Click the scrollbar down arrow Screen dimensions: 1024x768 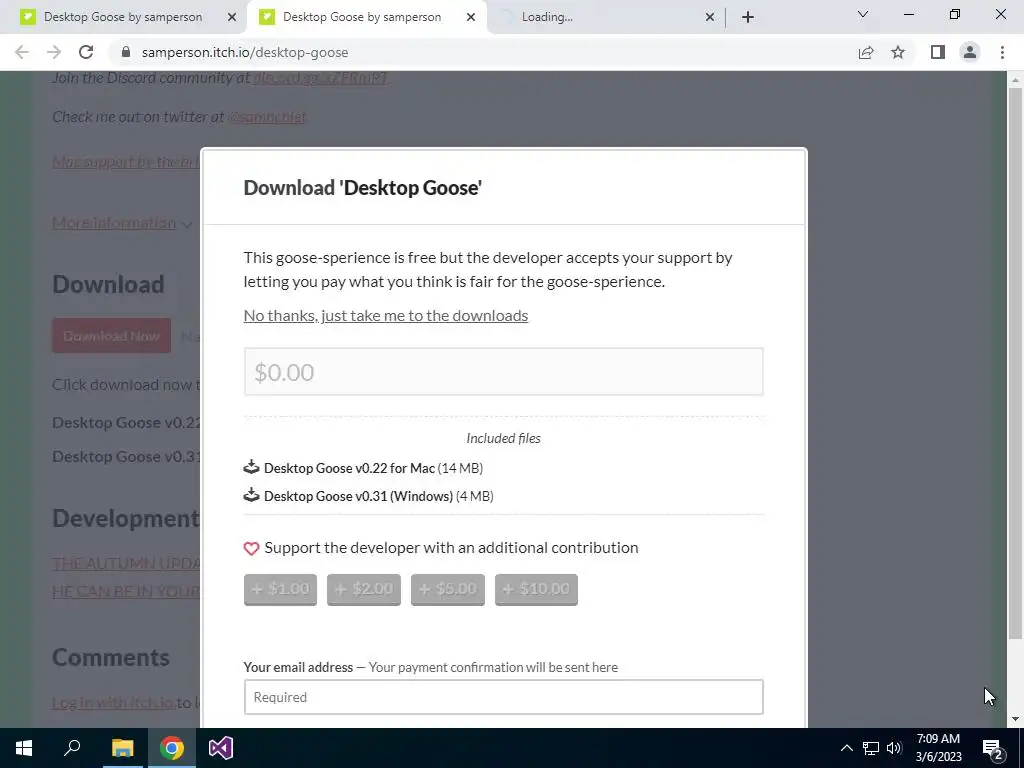[x=1015, y=719]
